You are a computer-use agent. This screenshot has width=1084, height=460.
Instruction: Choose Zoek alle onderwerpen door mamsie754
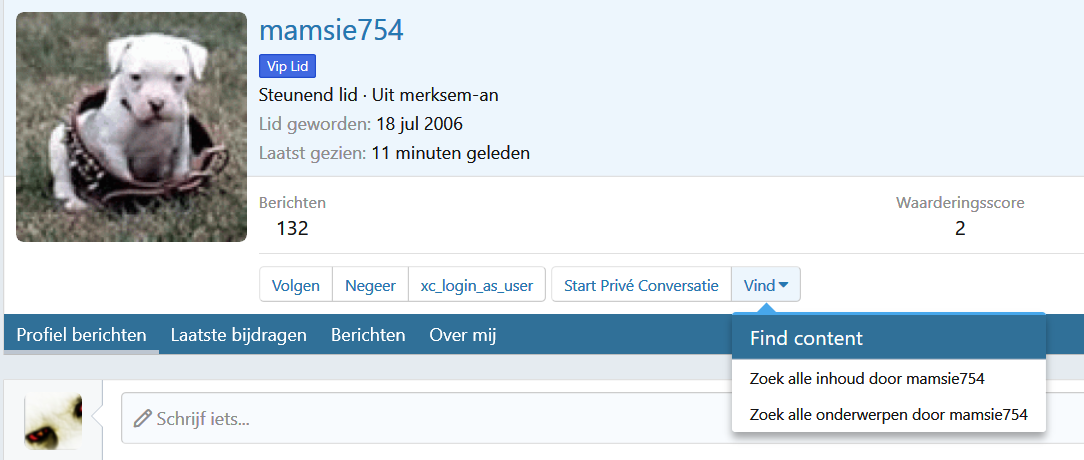[x=888, y=414]
